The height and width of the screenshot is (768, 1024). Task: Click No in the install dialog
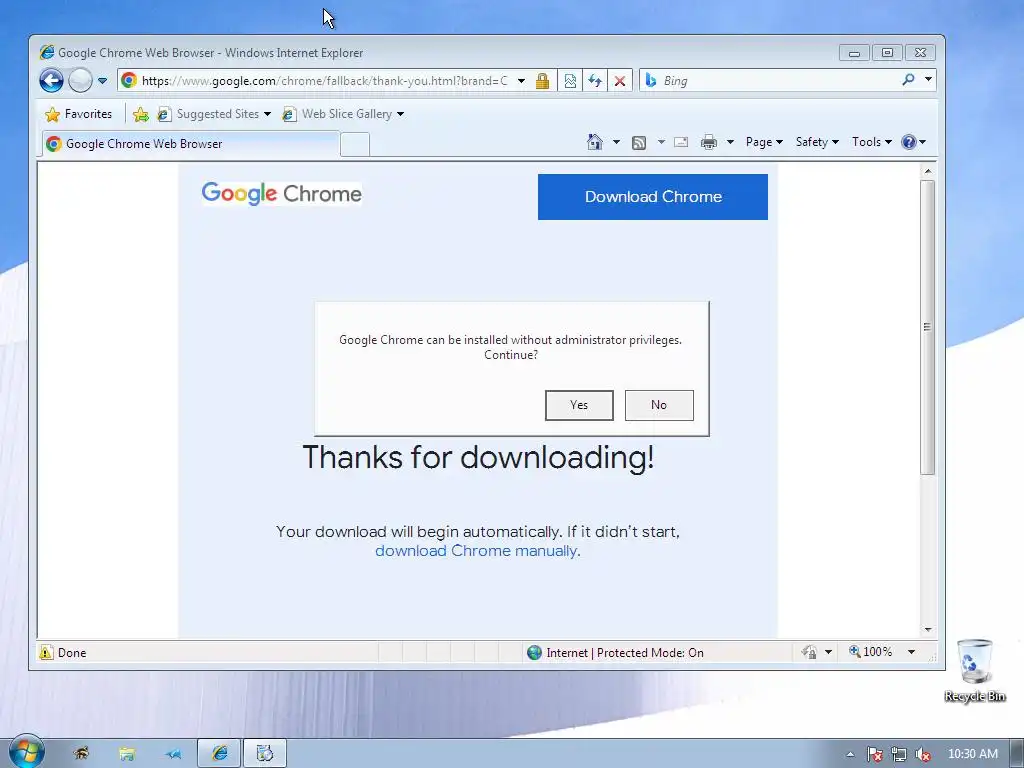659,405
